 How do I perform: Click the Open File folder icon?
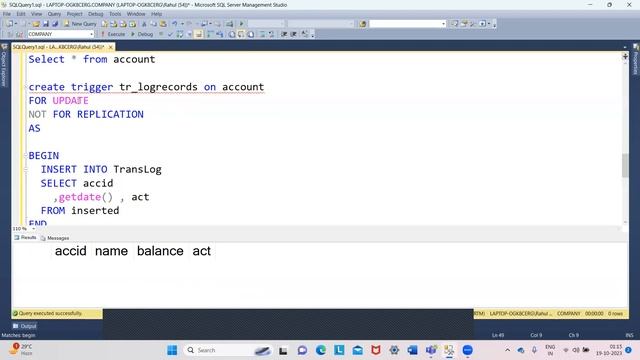click(x=36, y=24)
